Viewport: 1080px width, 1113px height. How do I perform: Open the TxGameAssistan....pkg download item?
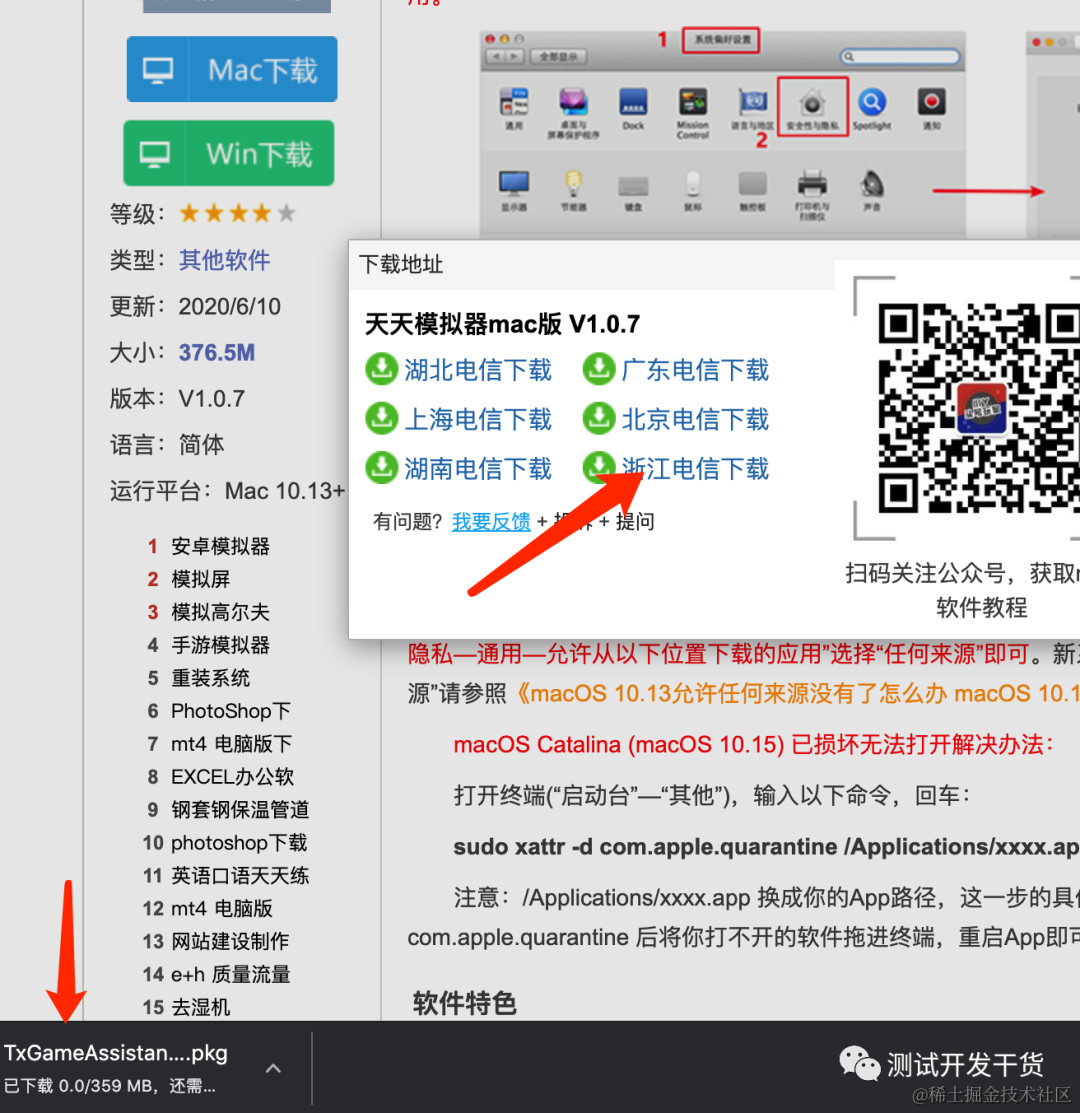(116, 1067)
